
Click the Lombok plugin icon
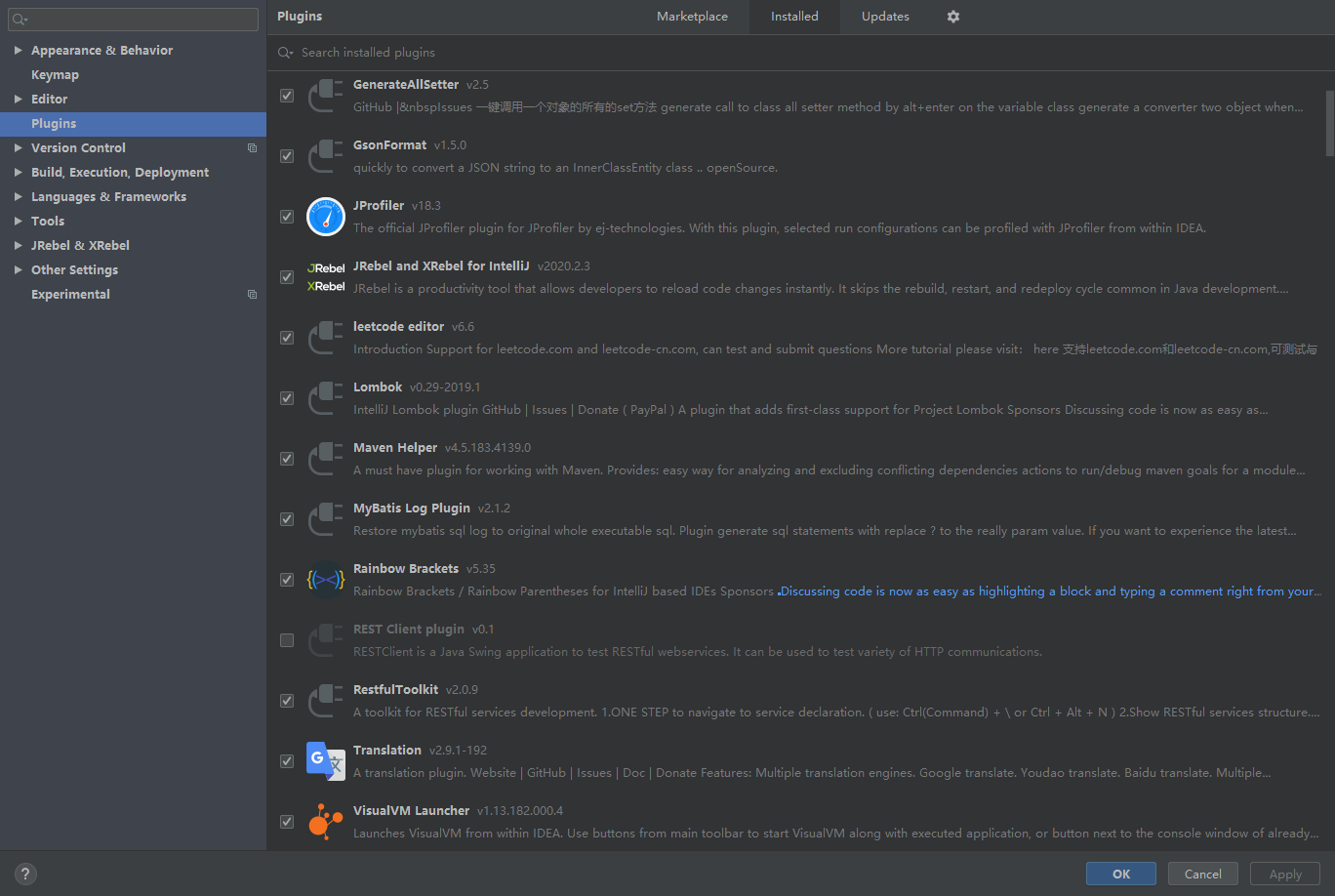(x=326, y=398)
